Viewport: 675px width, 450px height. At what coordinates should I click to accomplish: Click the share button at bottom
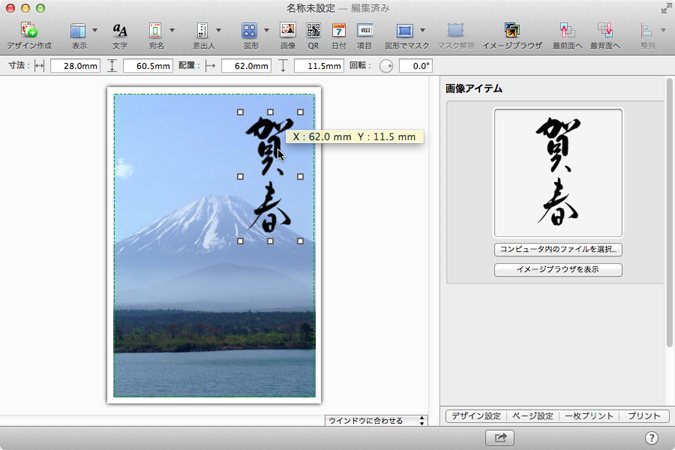tap(499, 437)
